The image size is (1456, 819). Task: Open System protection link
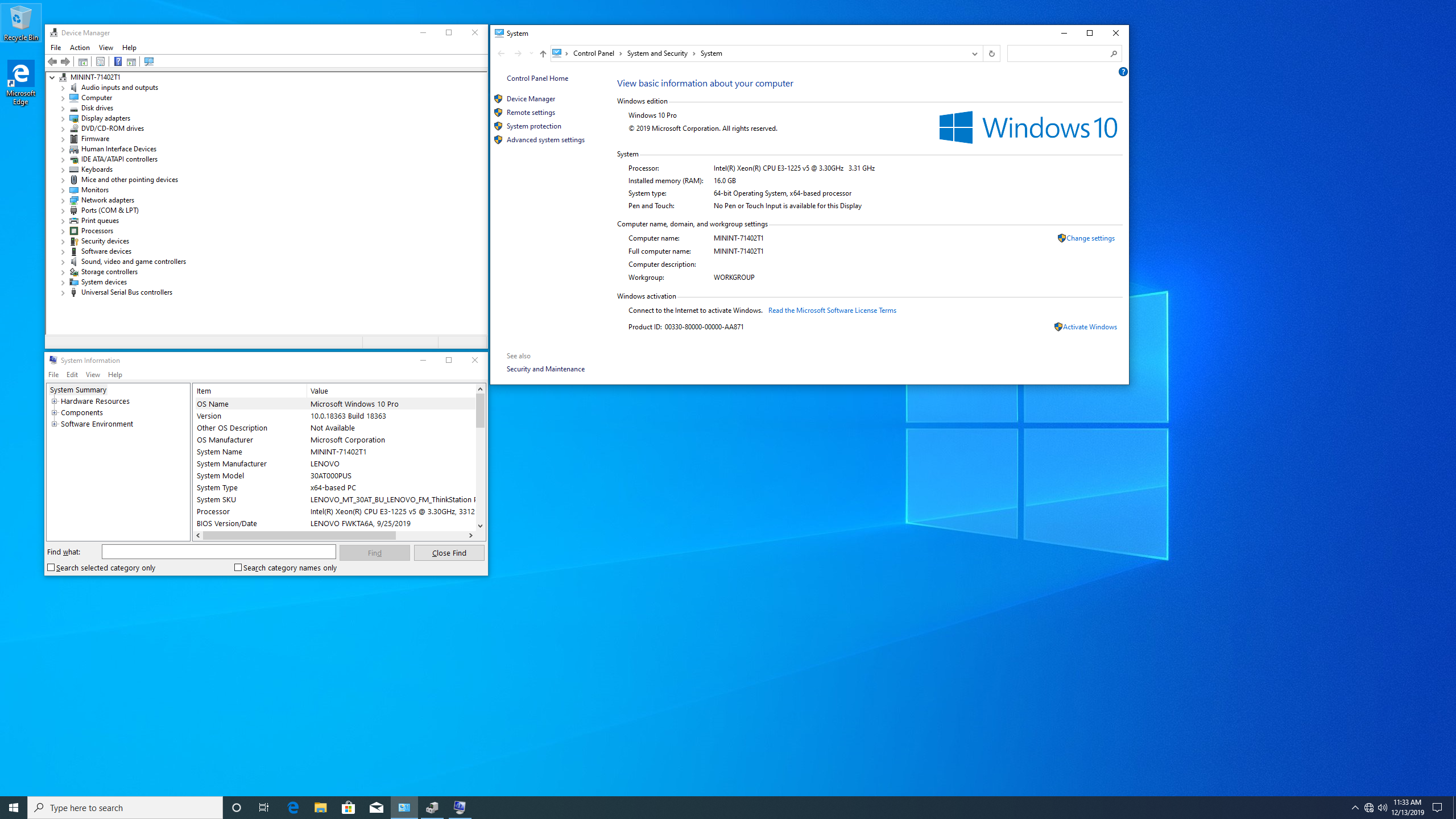534,126
